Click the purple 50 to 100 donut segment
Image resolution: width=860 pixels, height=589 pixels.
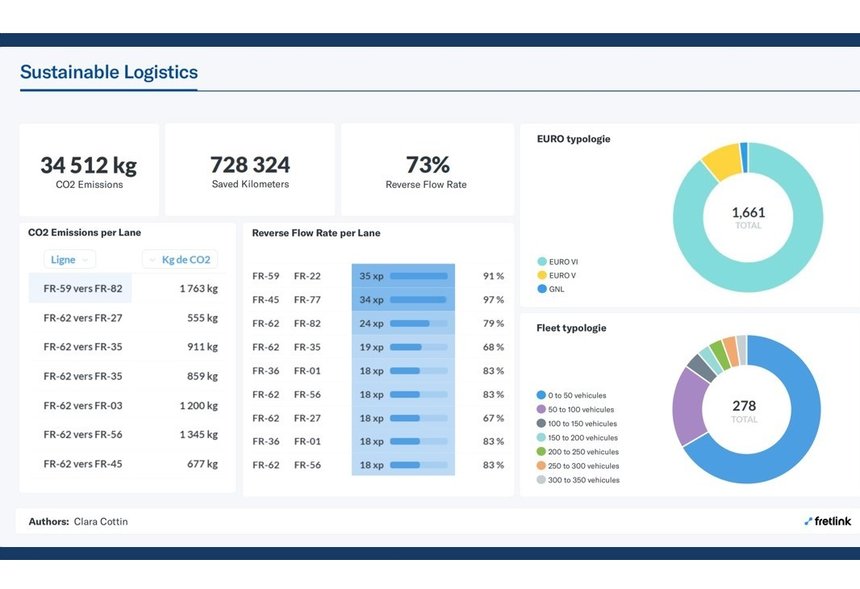click(689, 406)
